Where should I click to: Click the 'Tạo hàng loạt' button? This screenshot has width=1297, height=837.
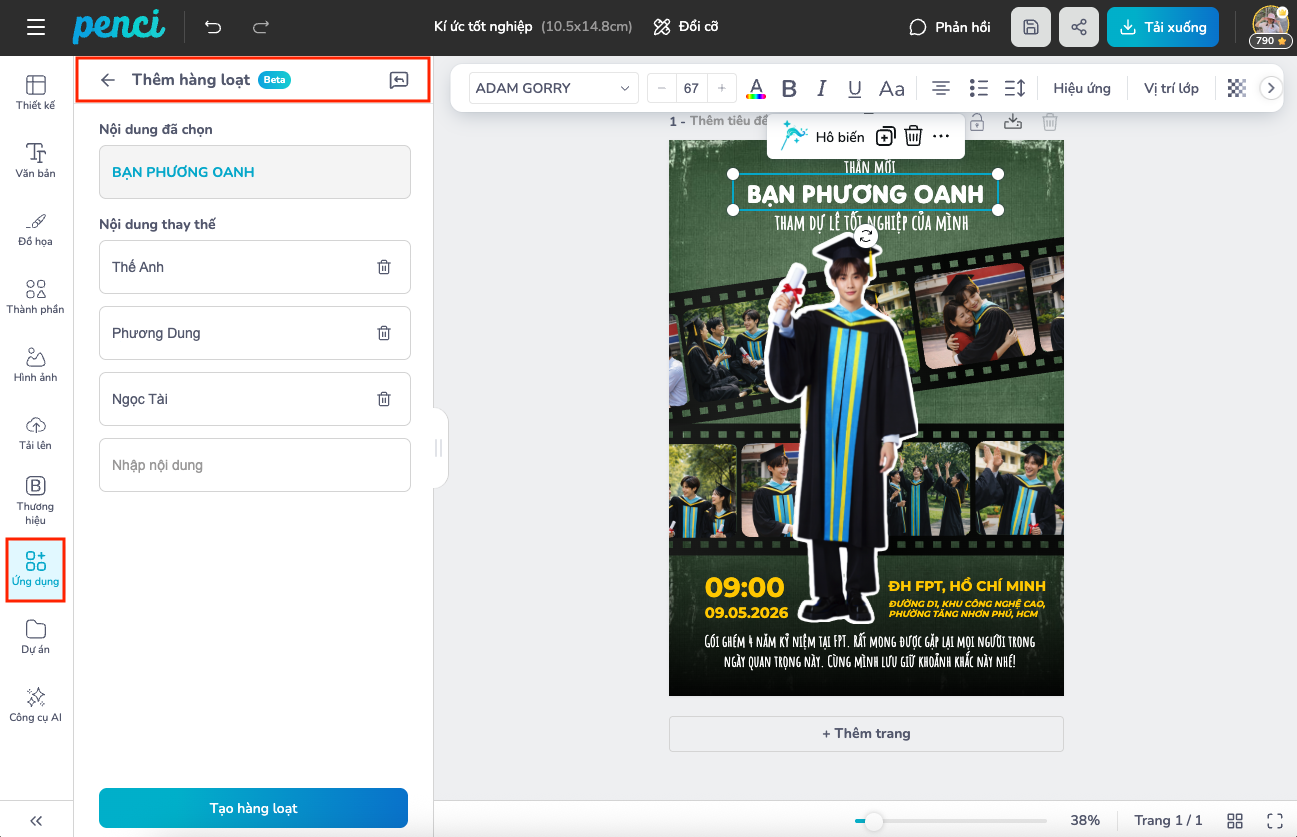(253, 808)
